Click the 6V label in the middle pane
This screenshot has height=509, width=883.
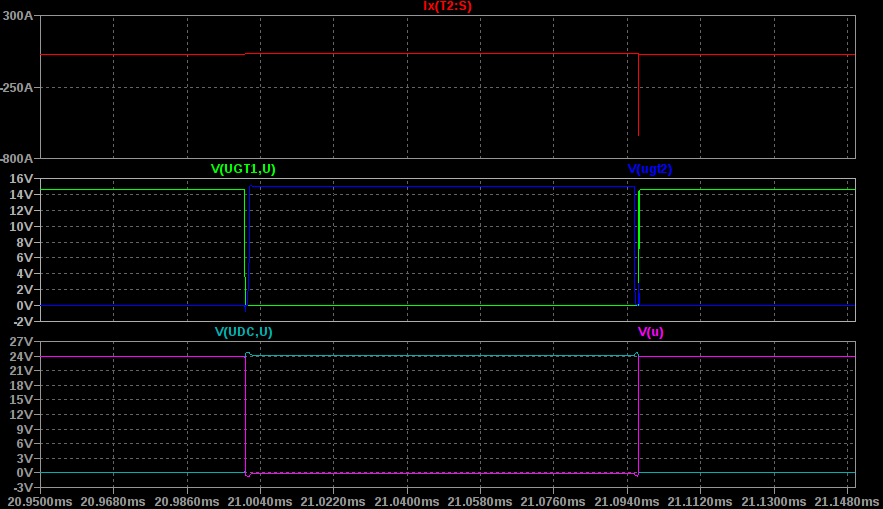point(24,258)
